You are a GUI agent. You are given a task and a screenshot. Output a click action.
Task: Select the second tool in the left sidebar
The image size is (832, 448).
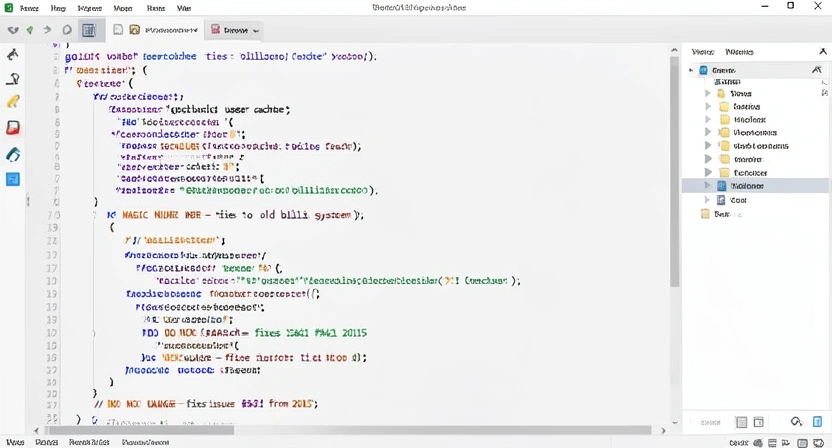click(13, 79)
